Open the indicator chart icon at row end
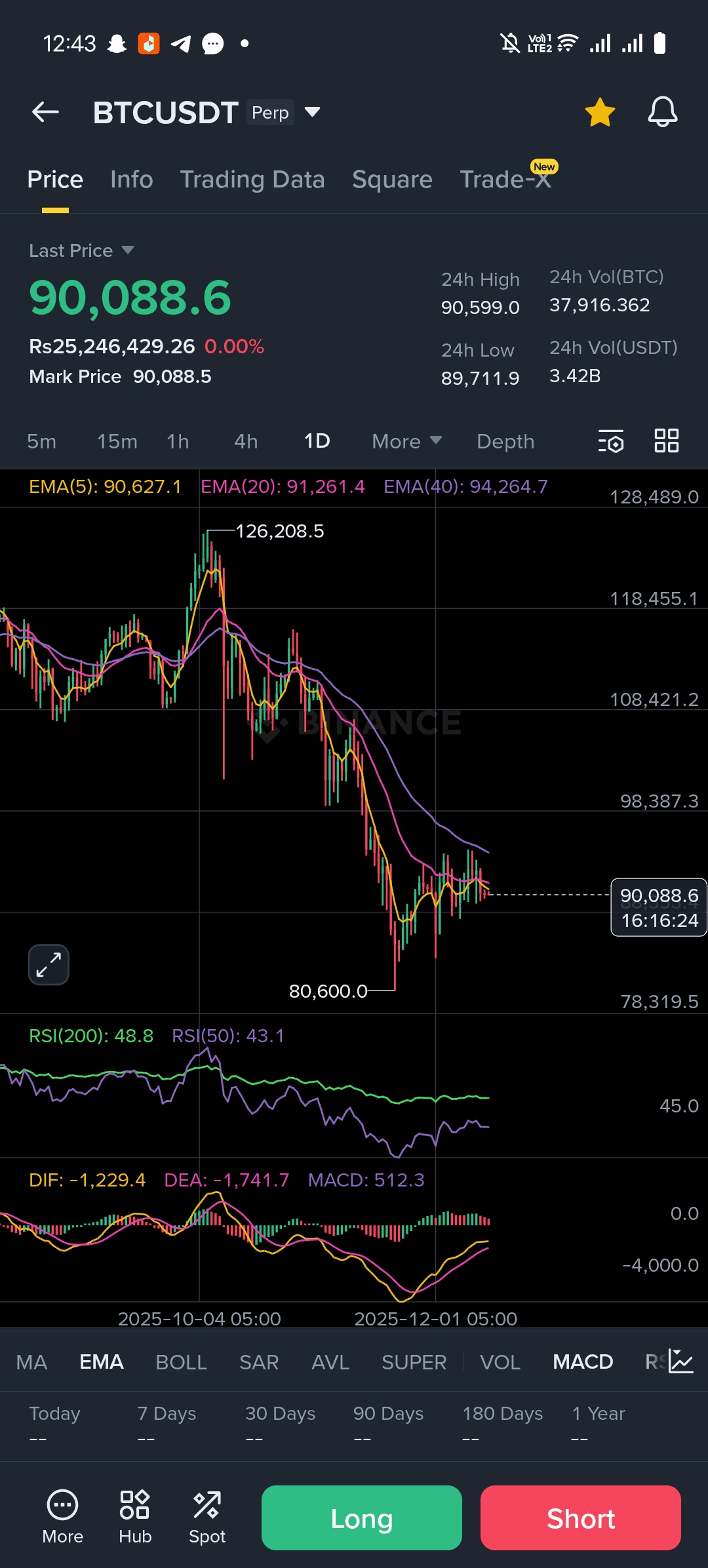Viewport: 708px width, 1568px height. click(682, 1362)
